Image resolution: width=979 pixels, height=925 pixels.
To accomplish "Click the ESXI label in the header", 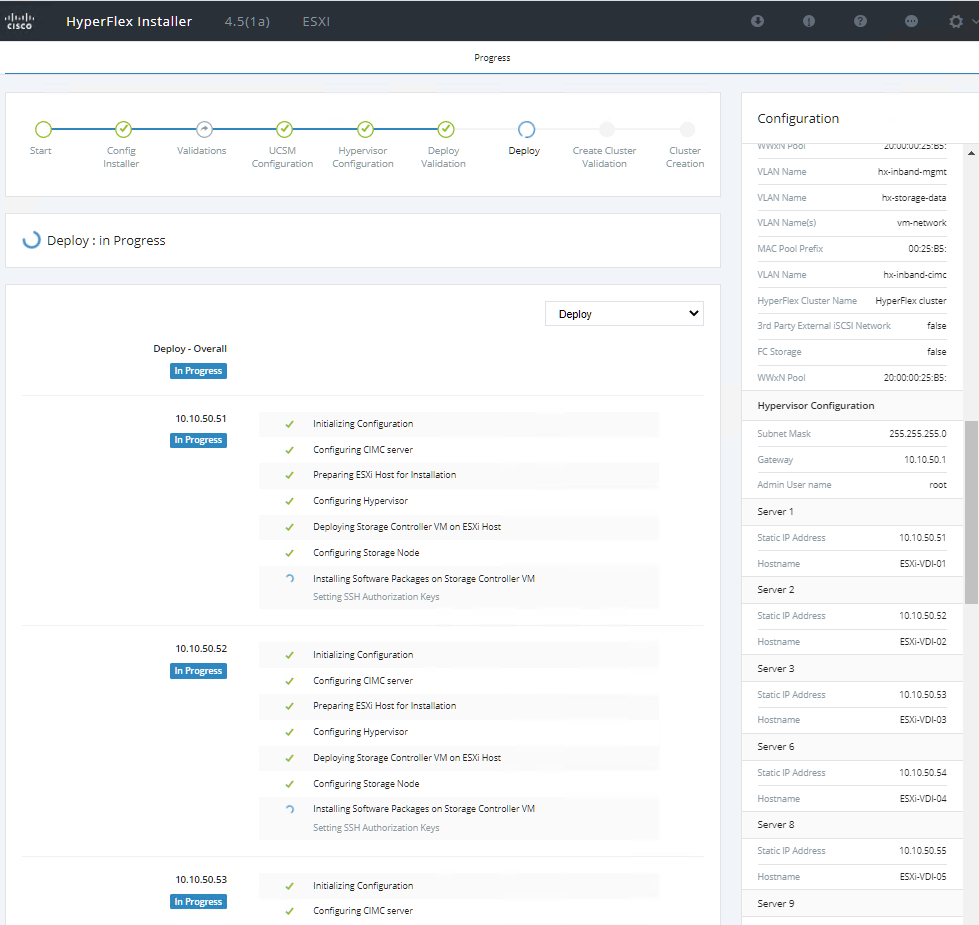I will [316, 21].
